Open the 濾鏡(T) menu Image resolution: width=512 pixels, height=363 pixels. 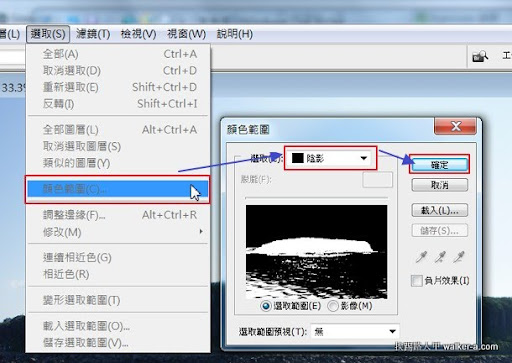(93, 34)
